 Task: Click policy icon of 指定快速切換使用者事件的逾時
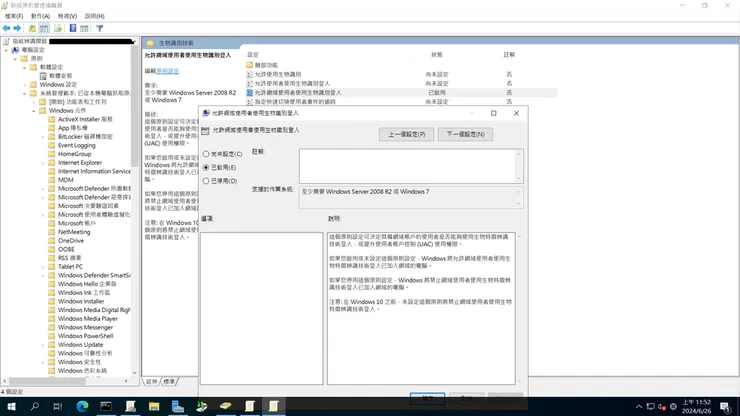coord(250,102)
